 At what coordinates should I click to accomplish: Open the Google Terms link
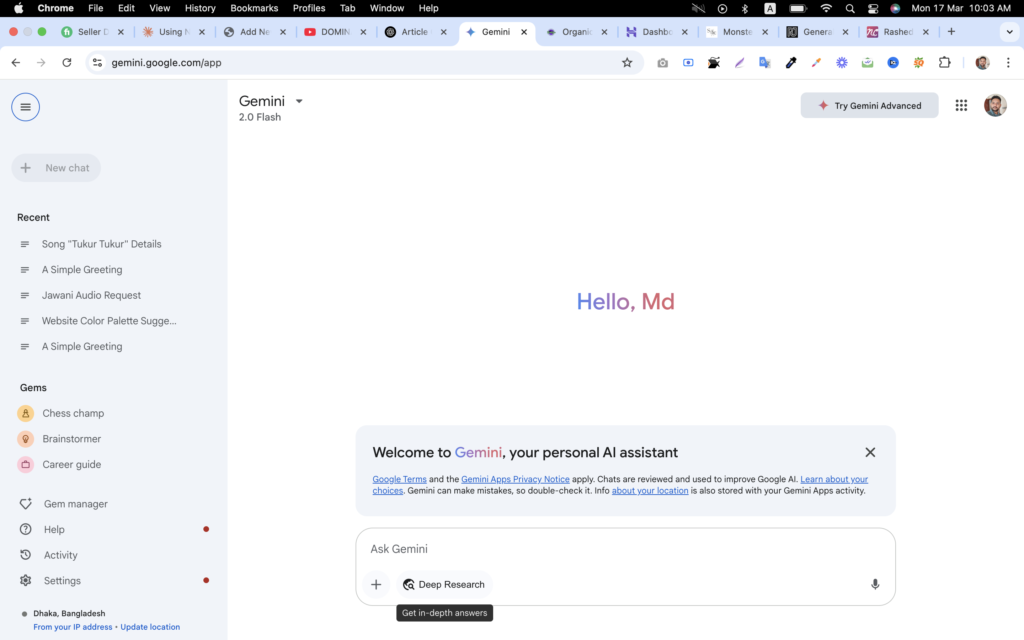tap(399, 479)
